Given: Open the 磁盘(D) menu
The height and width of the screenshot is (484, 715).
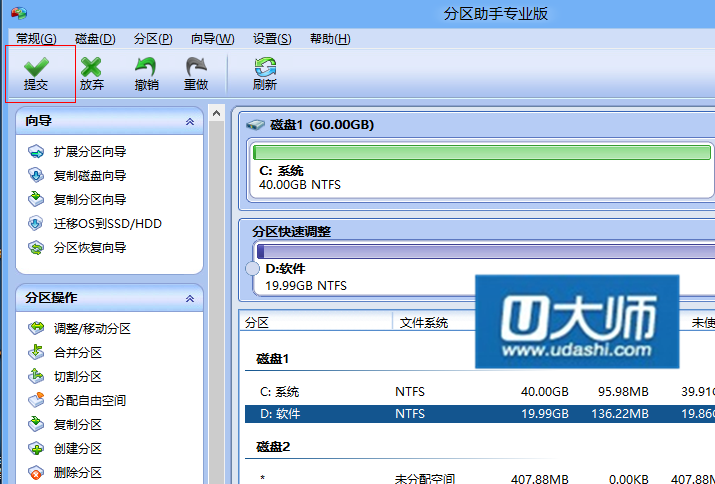Looking at the screenshot, I should coord(94,39).
